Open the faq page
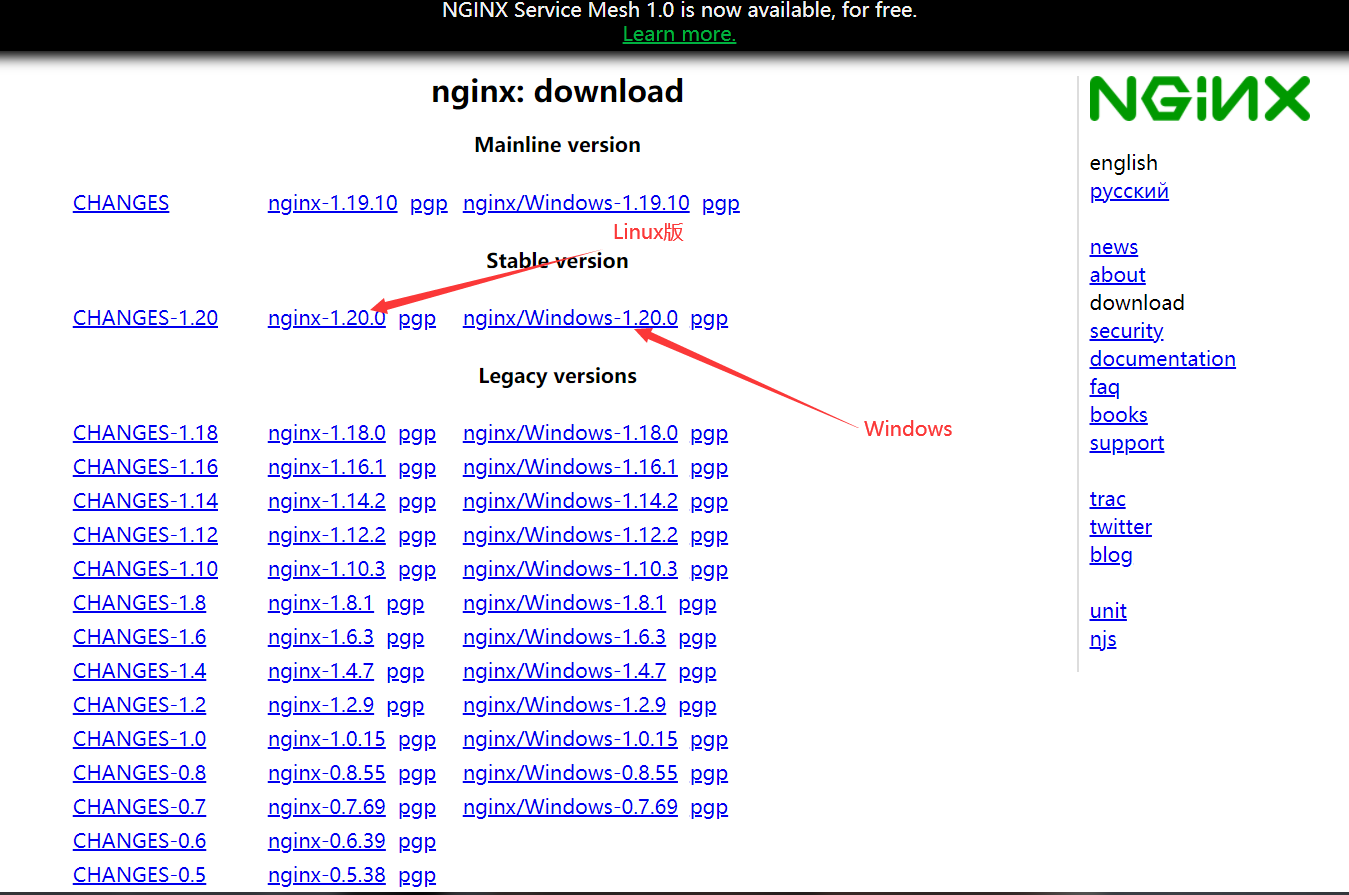Screen dimensions: 1349x895 (1104, 387)
